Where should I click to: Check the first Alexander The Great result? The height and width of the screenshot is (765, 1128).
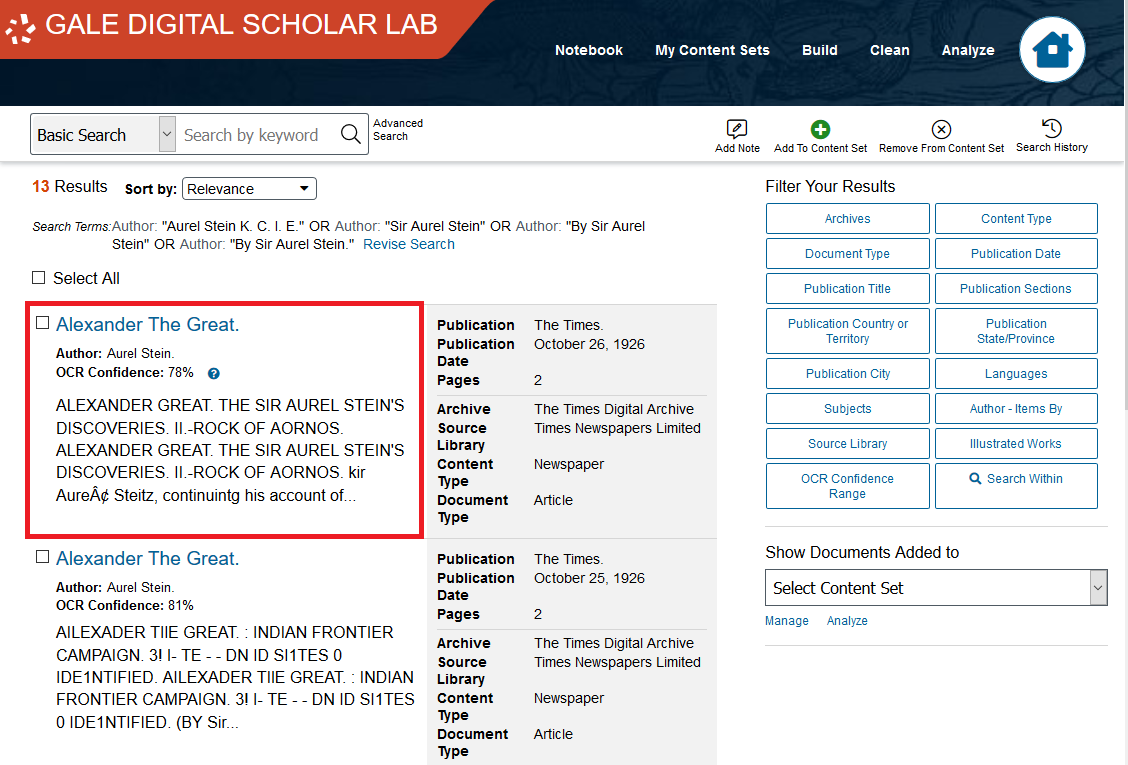pyautogui.click(x=40, y=322)
